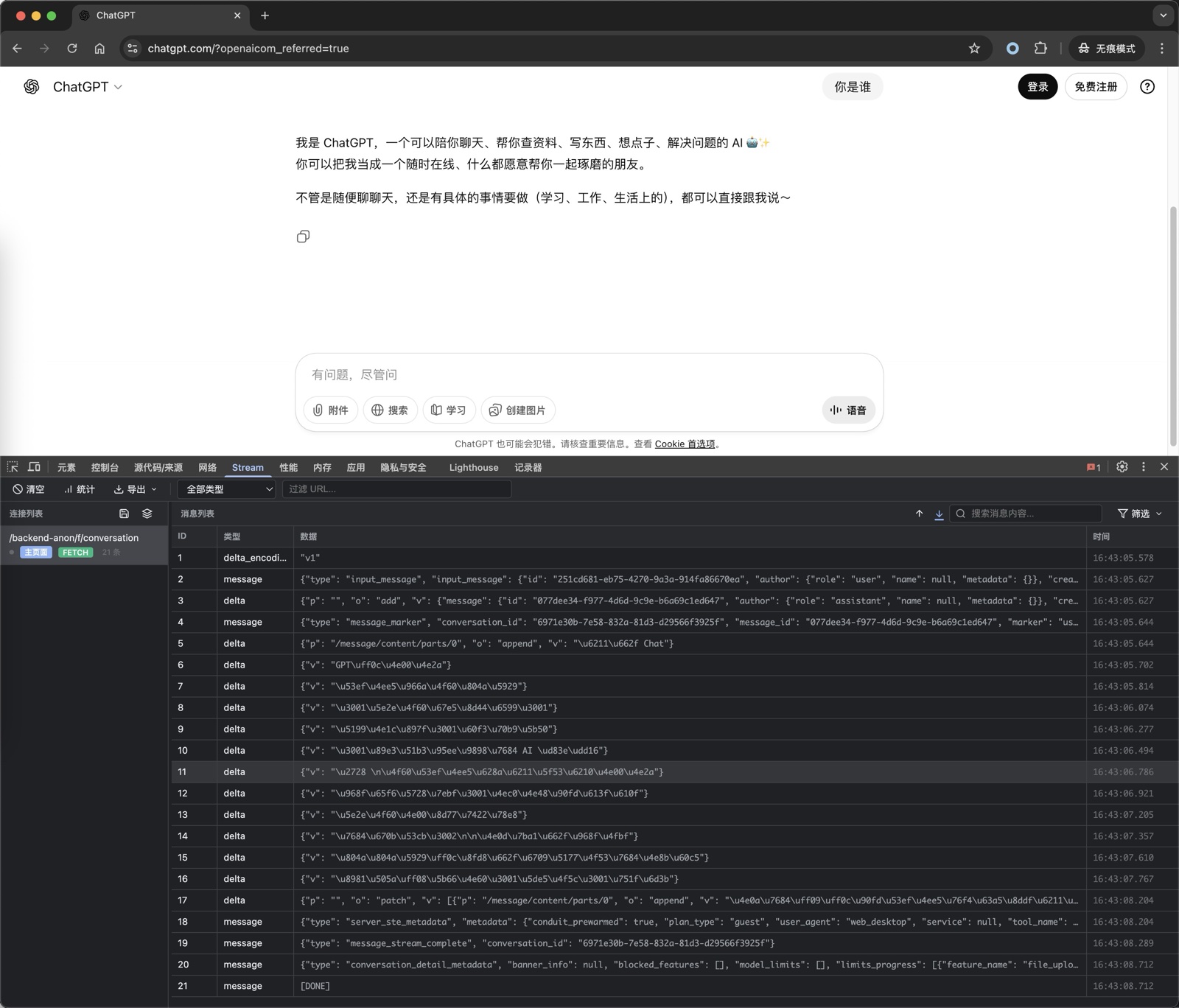Screen dimensions: 1179x1008
Task: Select the /backend-anon/f/conversation connection
Action: pyautogui.click(x=84, y=545)
